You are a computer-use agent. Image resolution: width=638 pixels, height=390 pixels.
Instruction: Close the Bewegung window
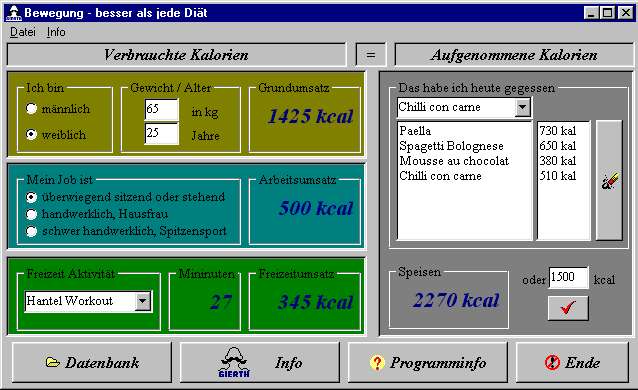point(625,13)
